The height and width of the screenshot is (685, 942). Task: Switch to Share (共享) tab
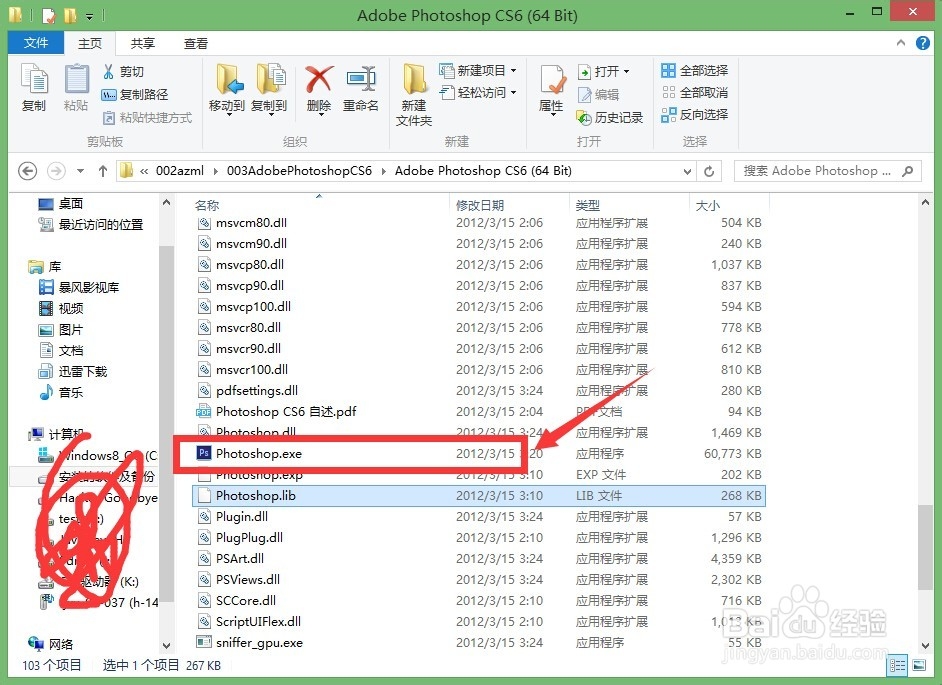pyautogui.click(x=143, y=43)
